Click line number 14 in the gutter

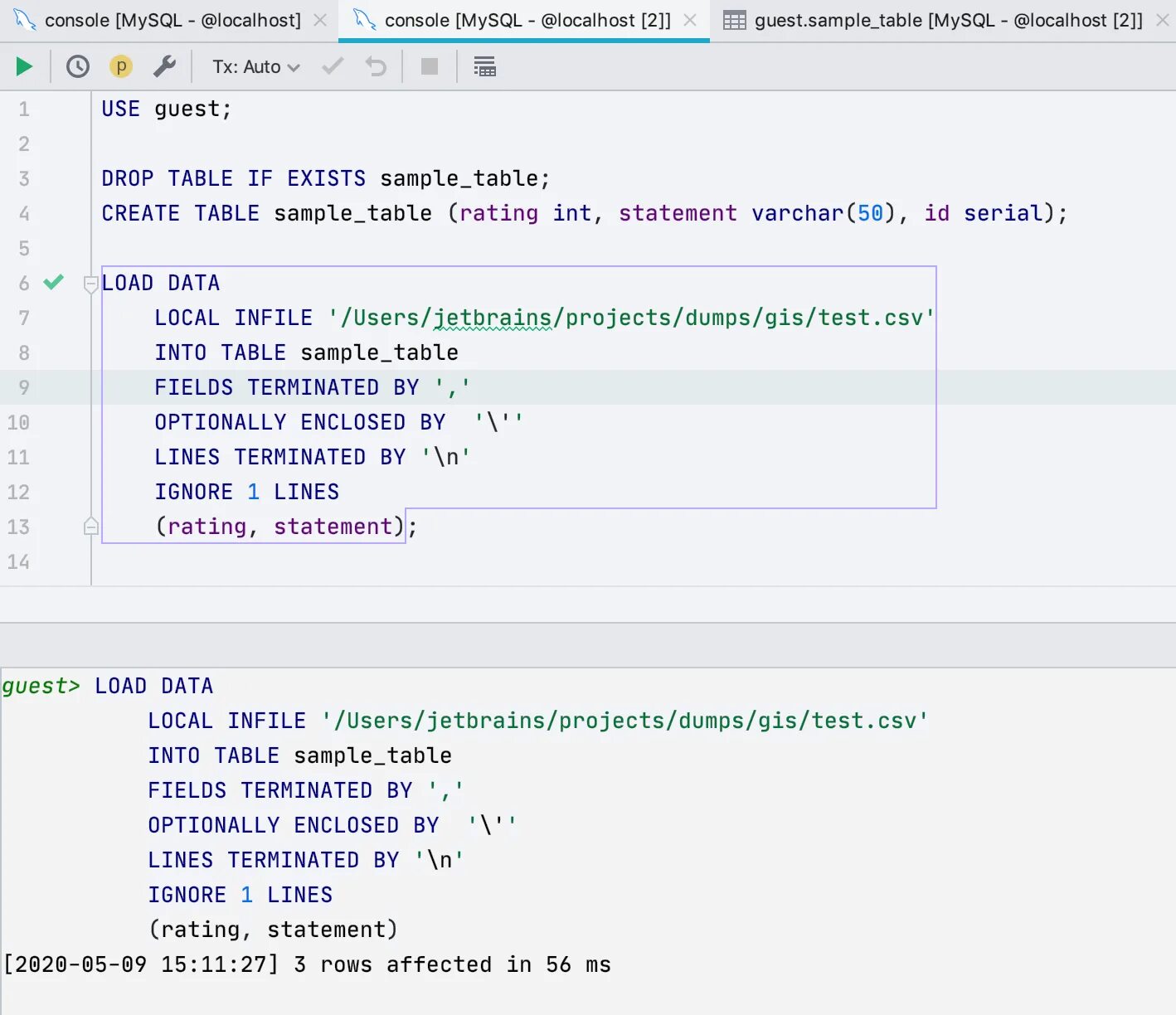[18, 561]
